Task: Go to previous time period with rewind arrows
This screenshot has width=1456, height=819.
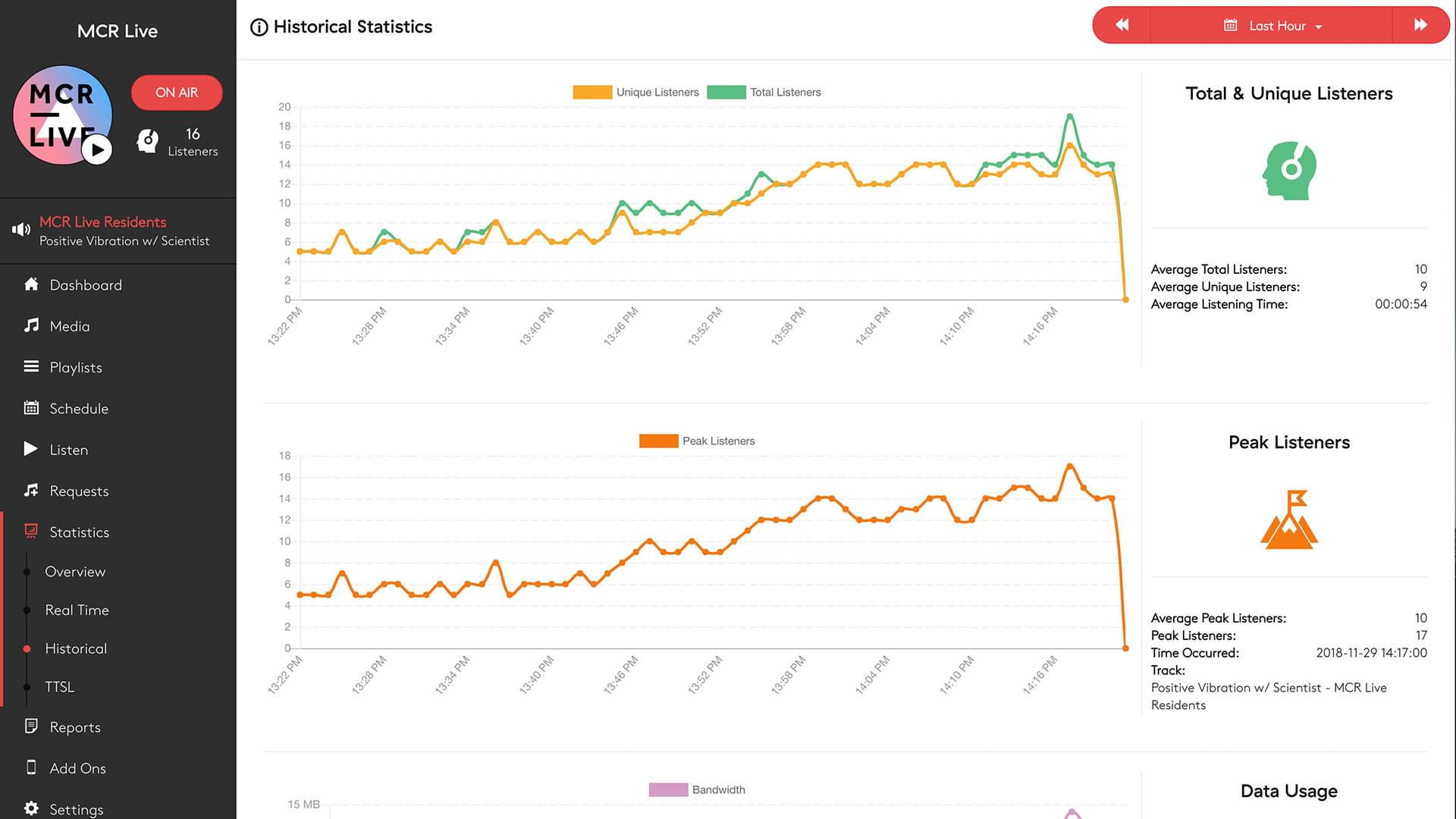Action: 1122,25
